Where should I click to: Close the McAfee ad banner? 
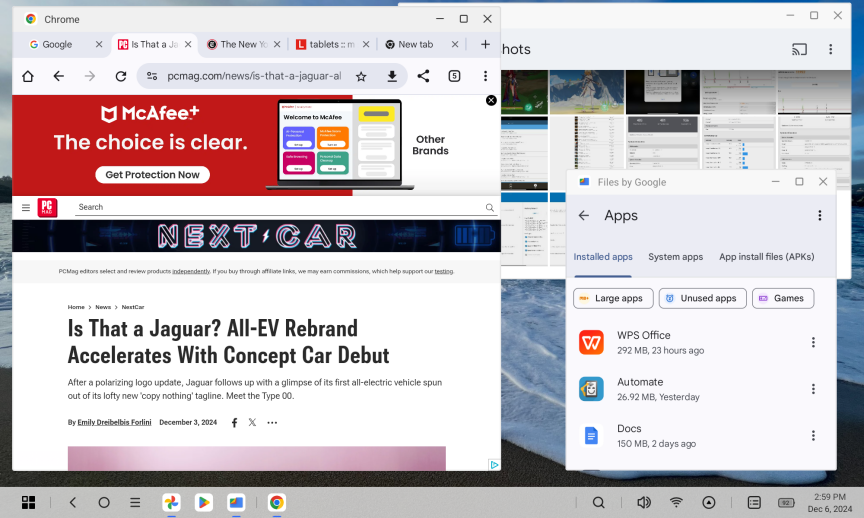(491, 100)
